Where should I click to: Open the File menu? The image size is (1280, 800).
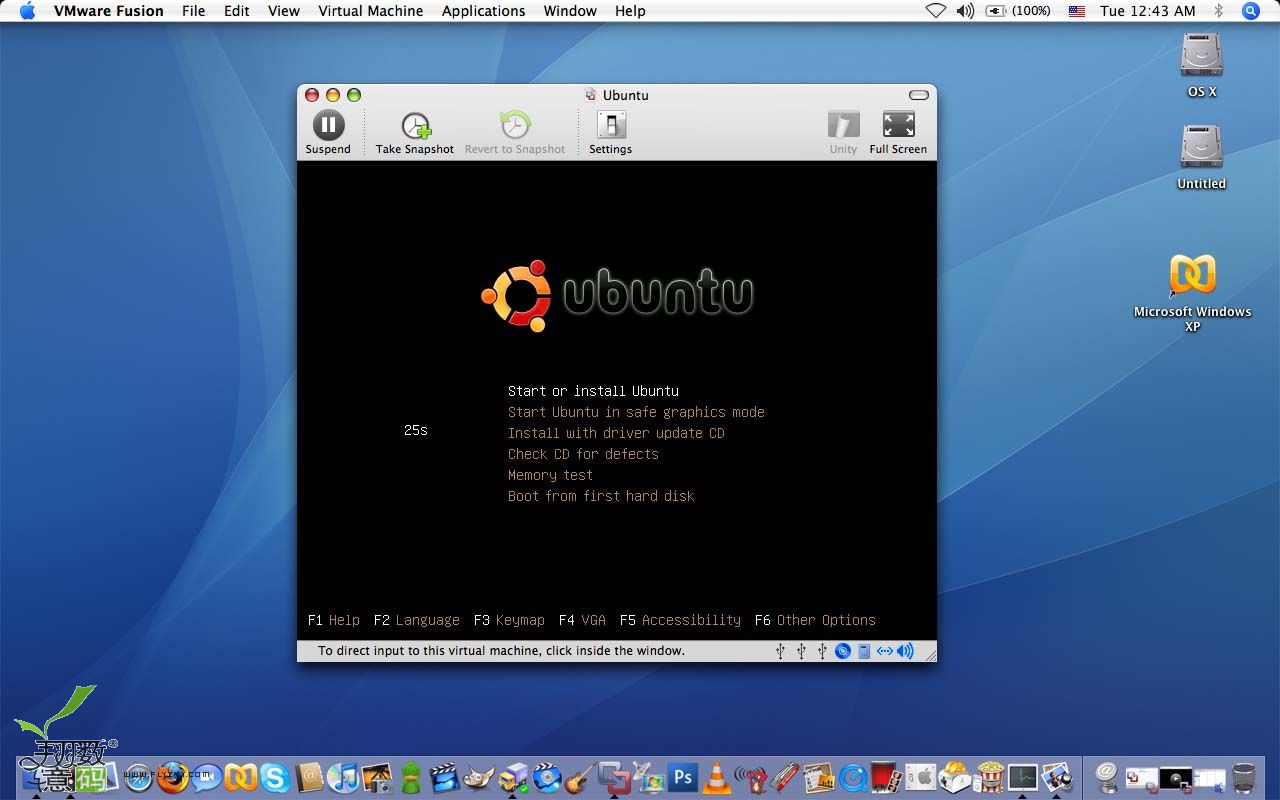pyautogui.click(x=194, y=11)
